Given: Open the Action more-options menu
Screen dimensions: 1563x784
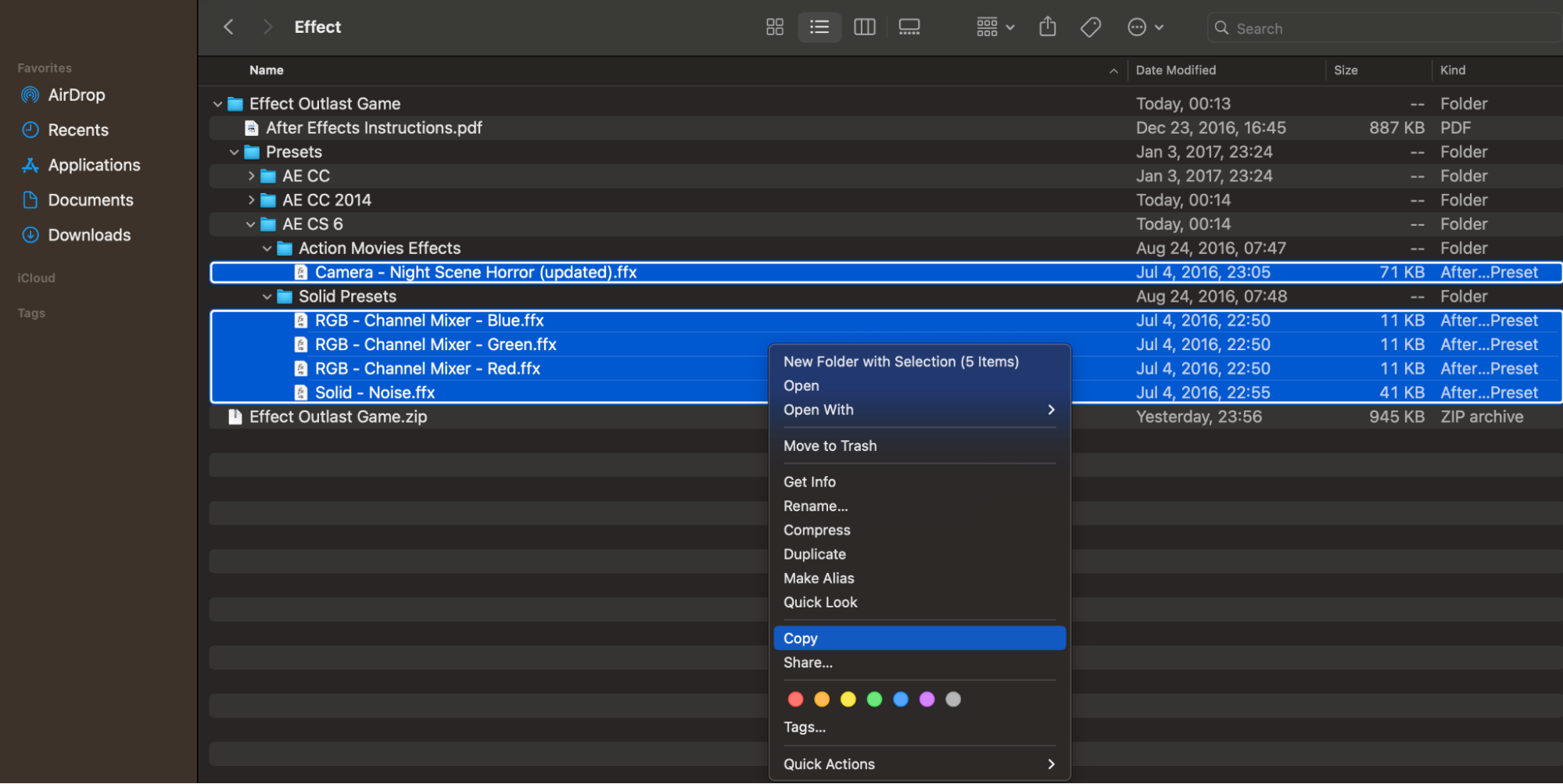Looking at the screenshot, I should (x=1145, y=27).
